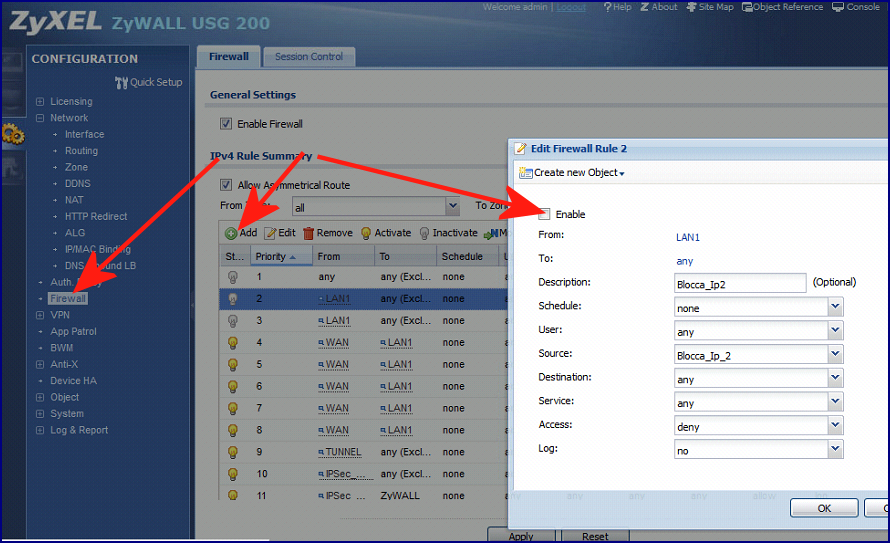The height and width of the screenshot is (543, 890).
Task: Expand the VPN tree node
Action: (40, 315)
